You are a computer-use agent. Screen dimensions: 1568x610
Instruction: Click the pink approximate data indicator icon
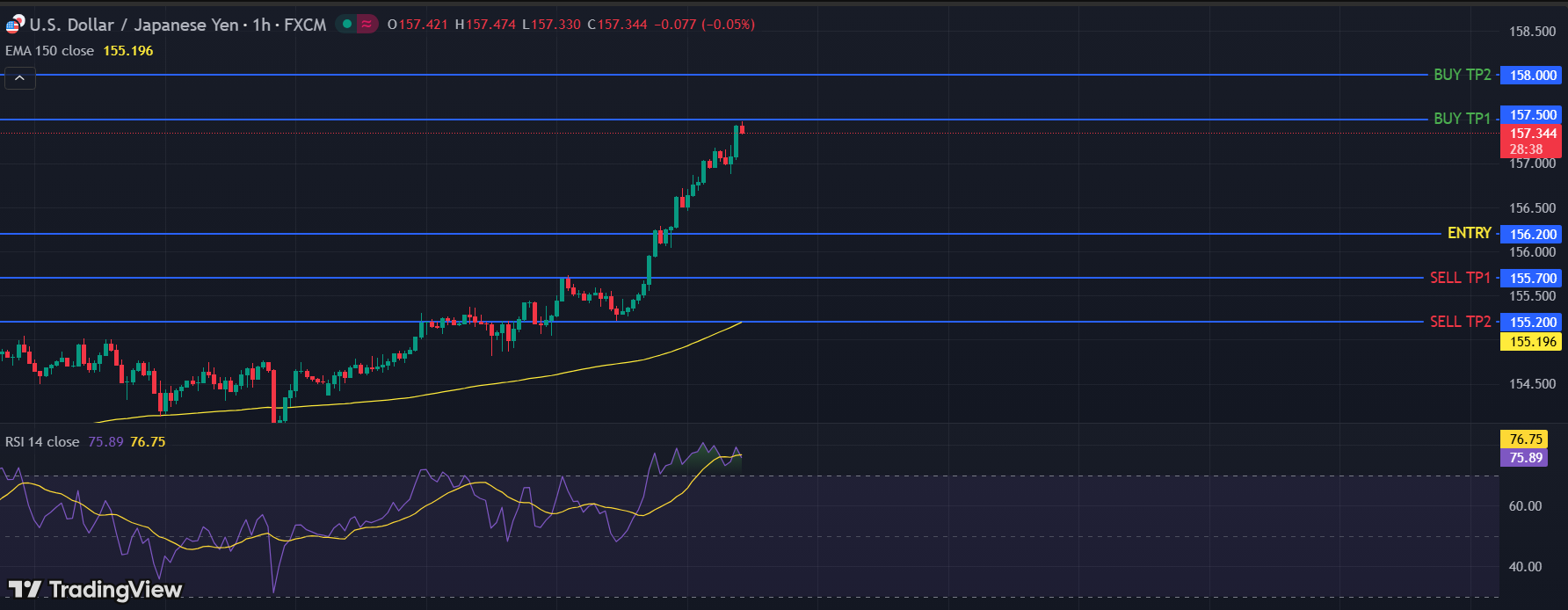[x=367, y=25]
